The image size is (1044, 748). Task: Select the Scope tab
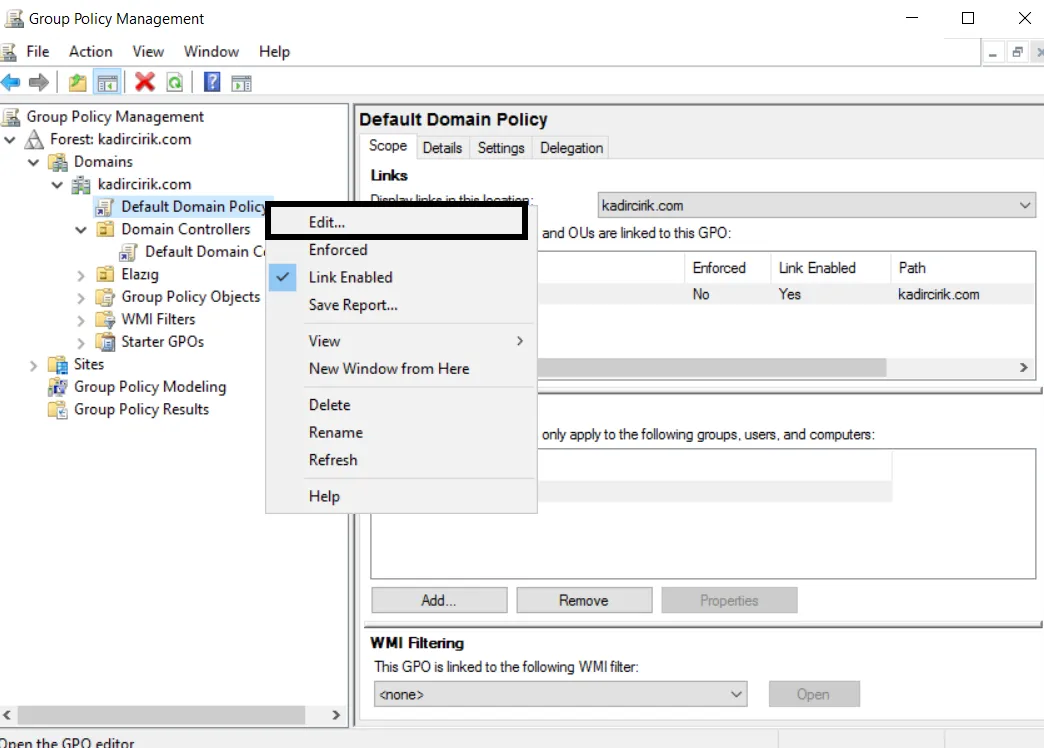pos(388,146)
